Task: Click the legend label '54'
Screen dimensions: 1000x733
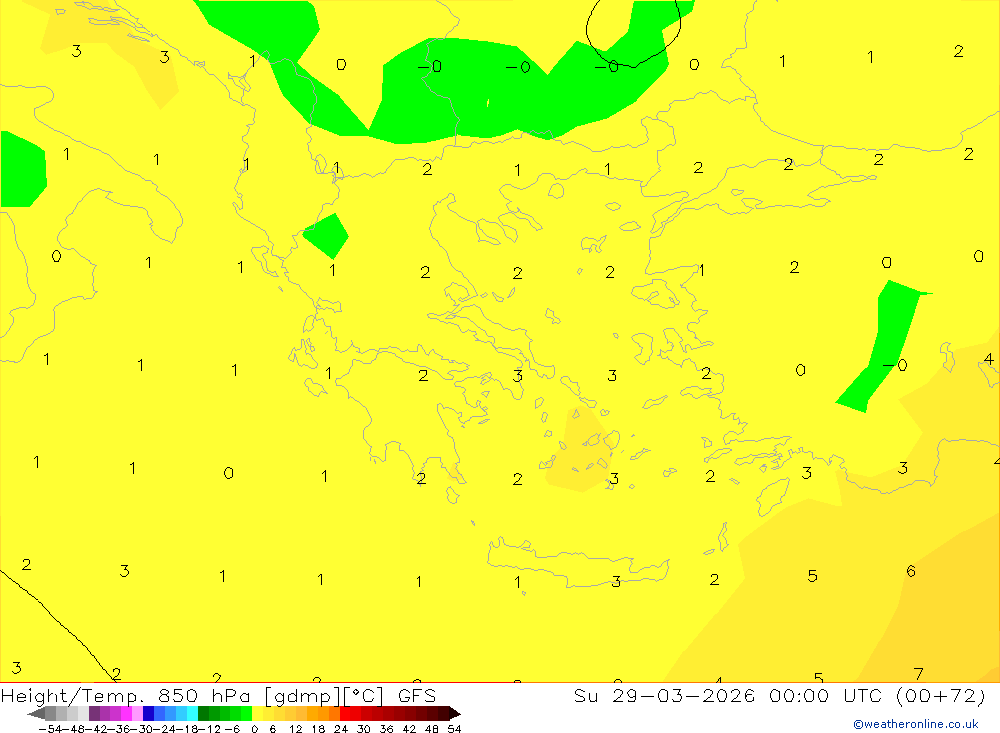Action: (x=454, y=729)
